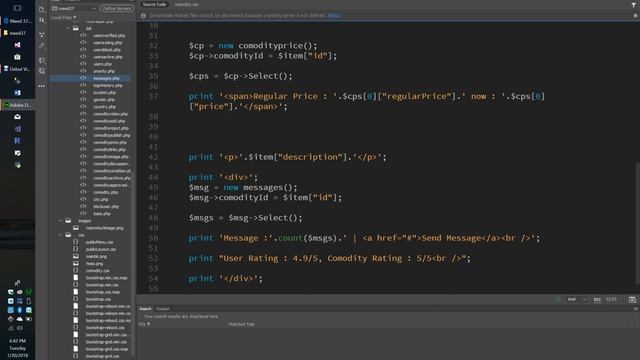Image resolution: width=640 pixels, height=360 pixels.
Task: Click the images folder icon in file tree
Action: [68, 220]
